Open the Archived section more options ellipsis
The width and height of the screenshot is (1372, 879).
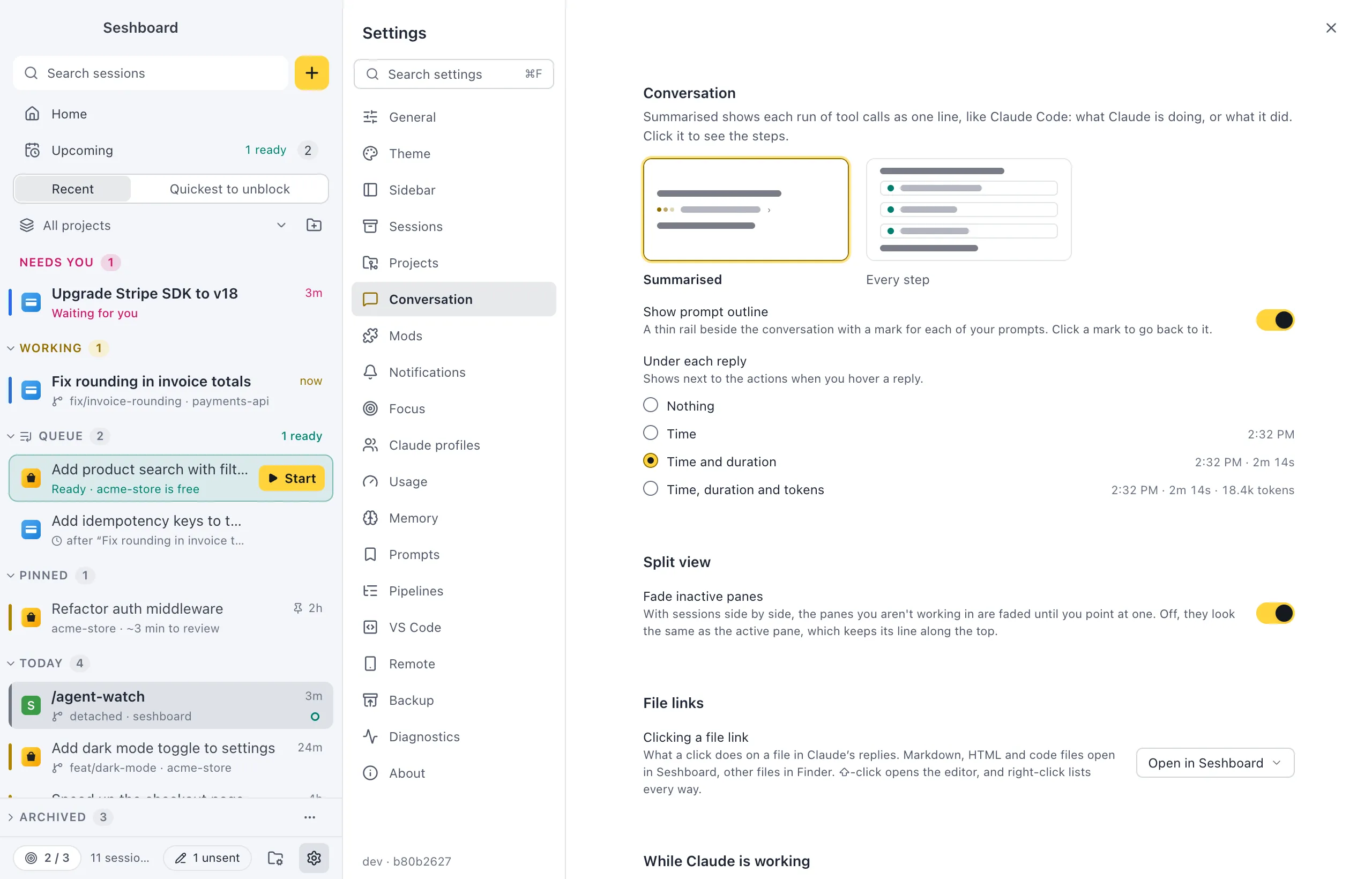(x=310, y=817)
